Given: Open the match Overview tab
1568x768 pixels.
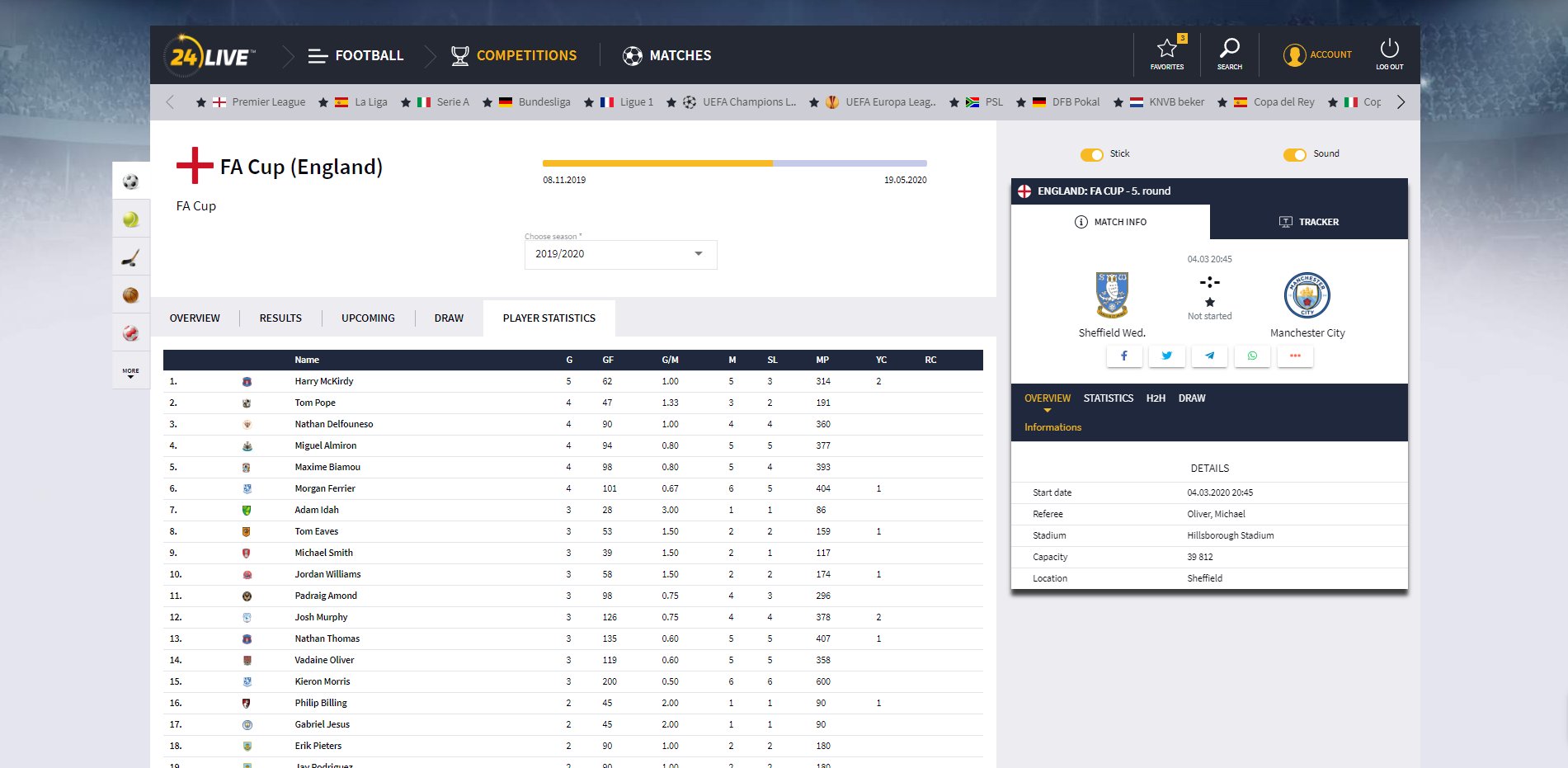Looking at the screenshot, I should click(x=1048, y=398).
